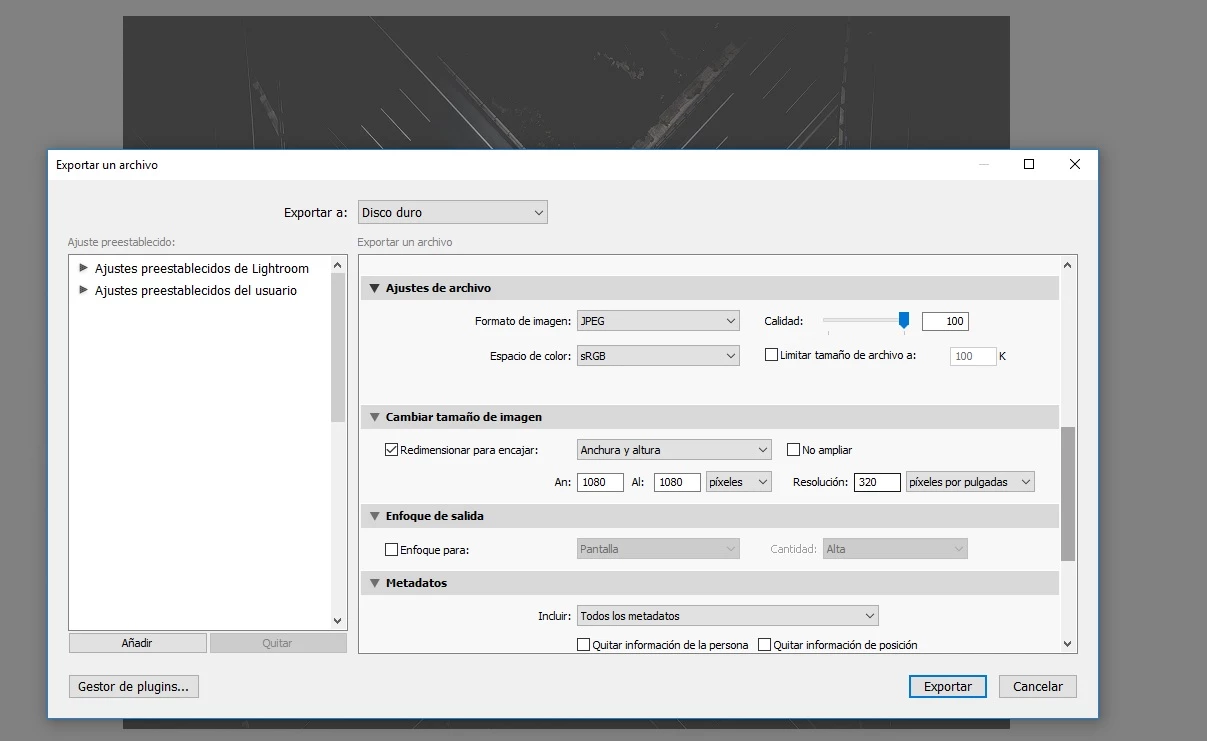Open the Anchura y altura dropdown
Viewport: 1207px width, 741px height.
click(674, 450)
